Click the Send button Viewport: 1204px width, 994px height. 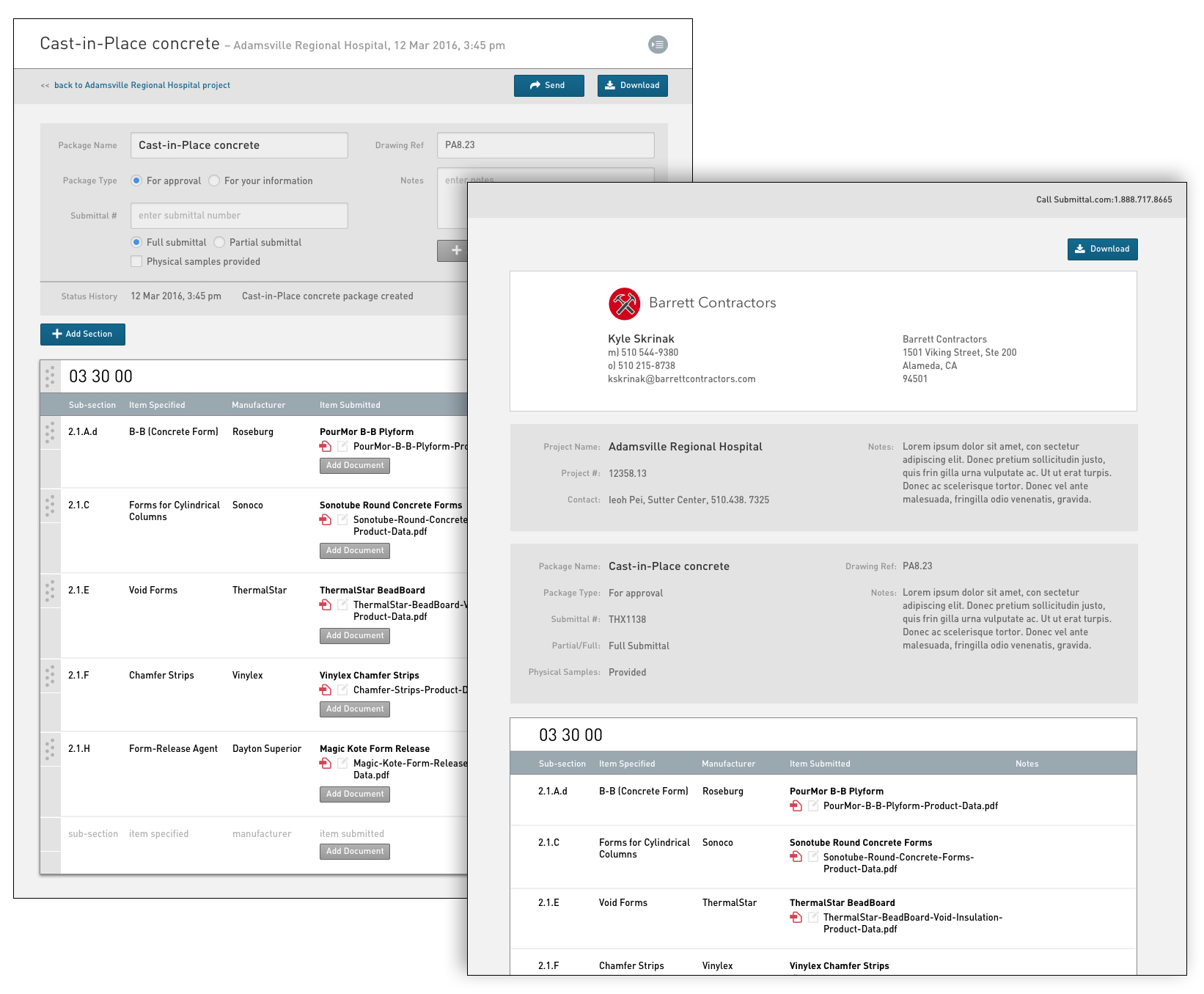(549, 86)
